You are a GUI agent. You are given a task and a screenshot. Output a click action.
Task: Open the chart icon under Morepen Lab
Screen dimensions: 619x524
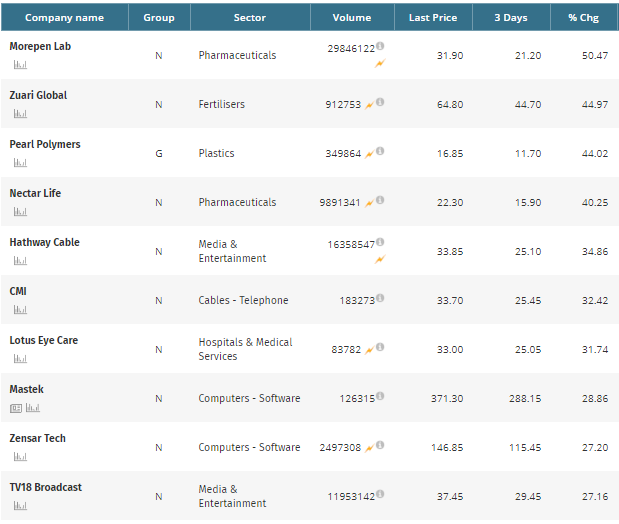click(x=20, y=65)
